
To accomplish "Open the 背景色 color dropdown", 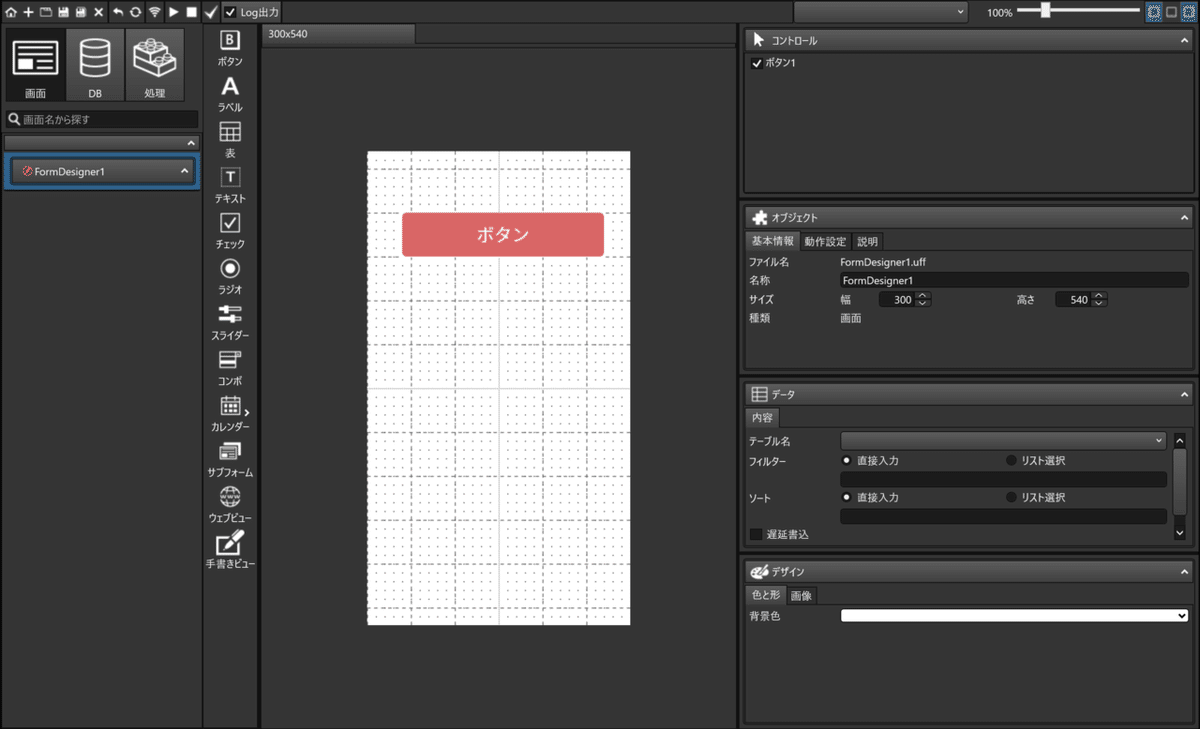I will (x=1014, y=616).
